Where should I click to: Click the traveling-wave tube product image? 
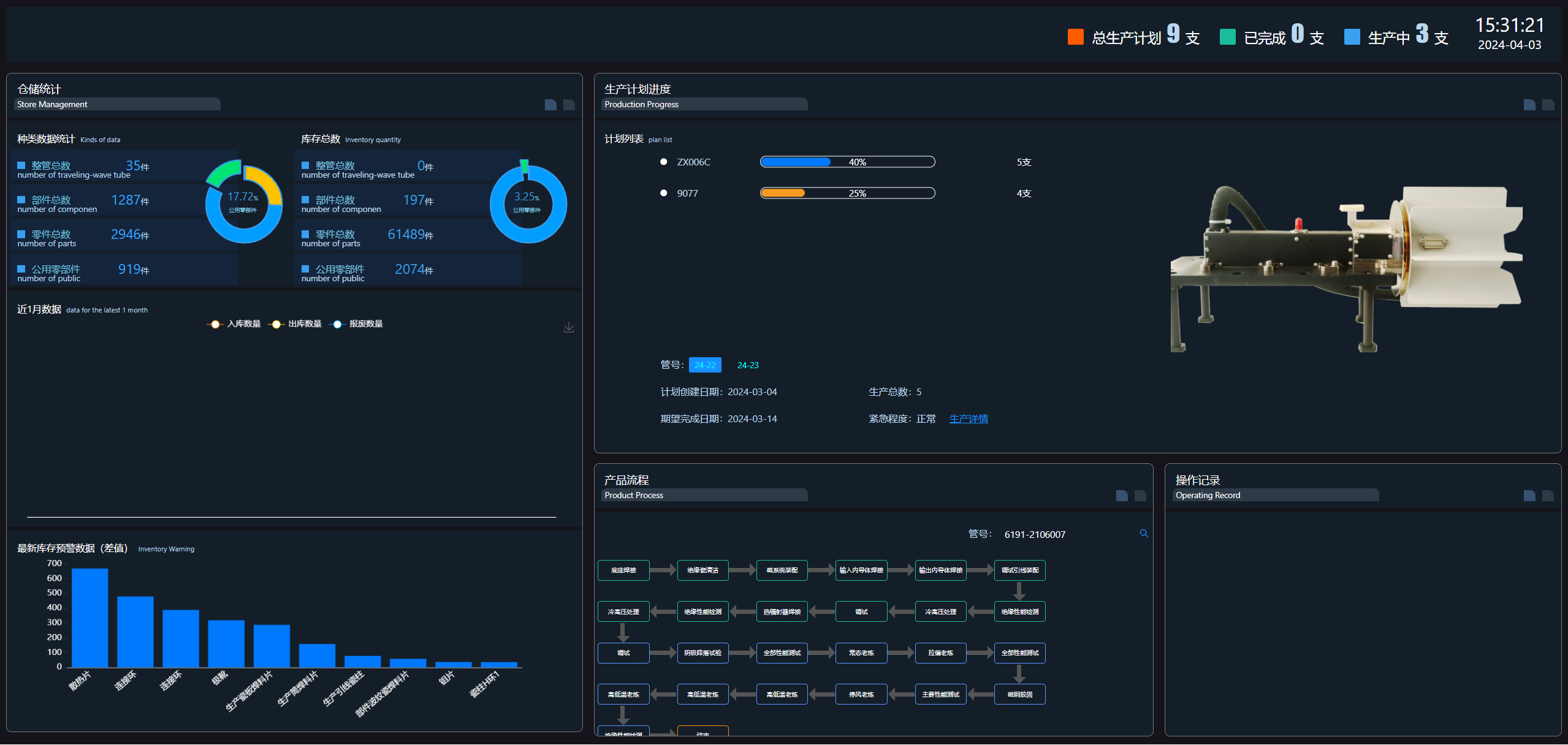coord(1345,270)
